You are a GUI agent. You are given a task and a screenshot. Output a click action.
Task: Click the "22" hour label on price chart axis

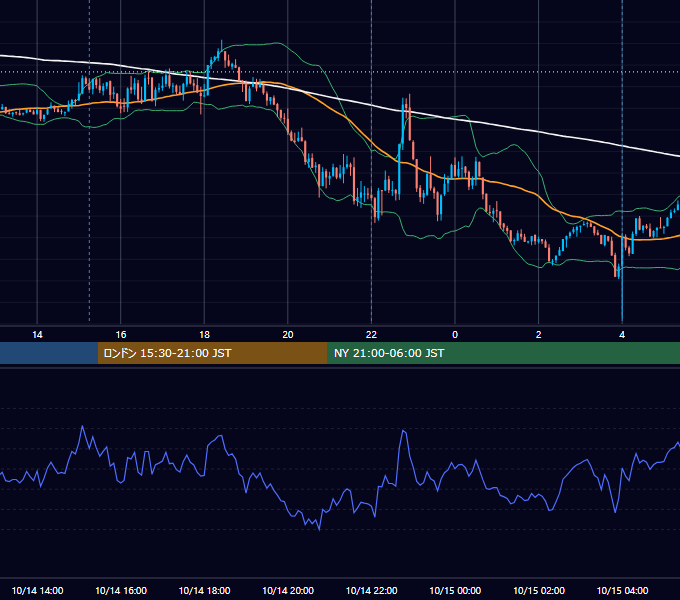372,335
